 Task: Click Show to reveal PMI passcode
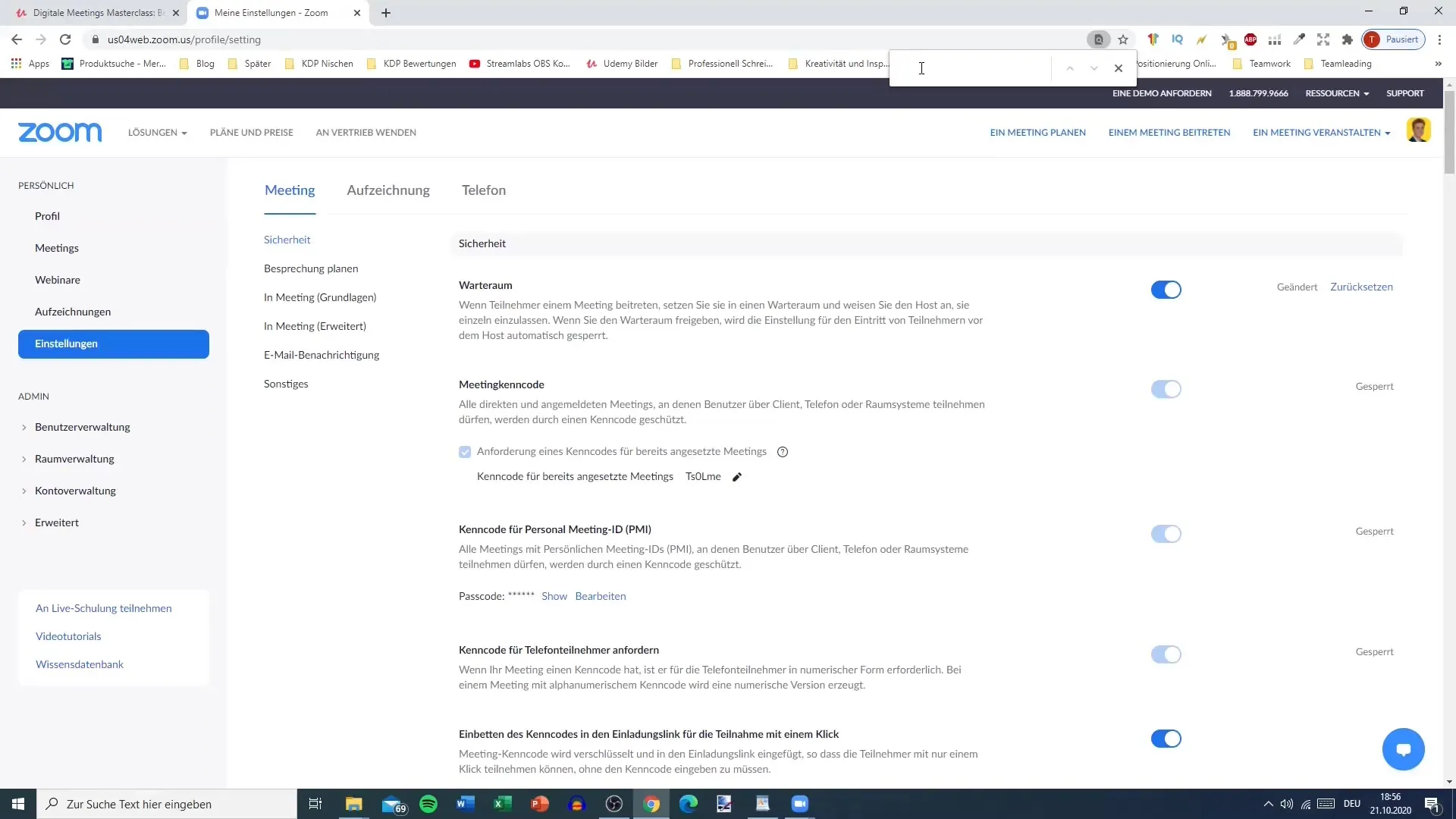tap(554, 596)
